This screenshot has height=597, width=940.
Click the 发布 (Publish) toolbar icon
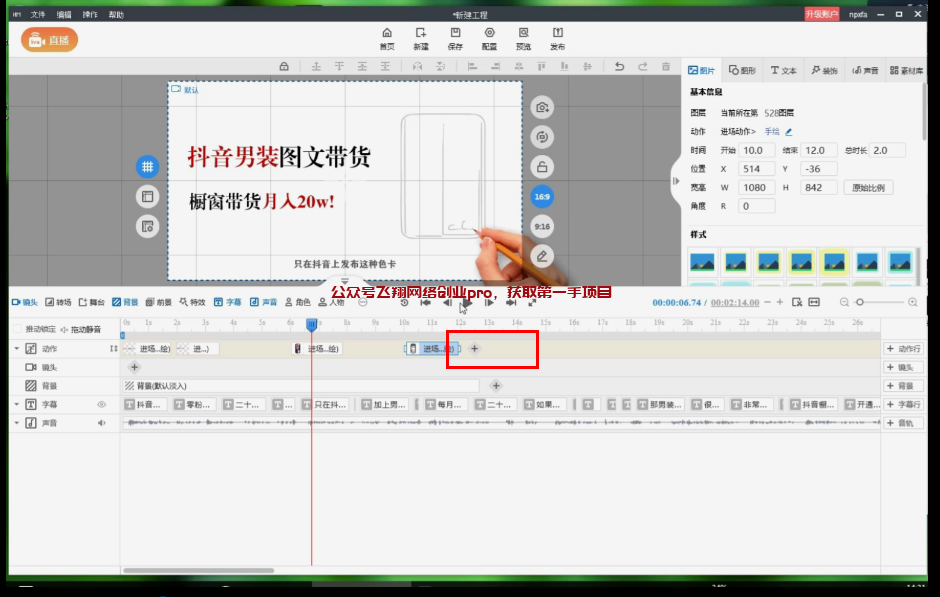coord(557,38)
